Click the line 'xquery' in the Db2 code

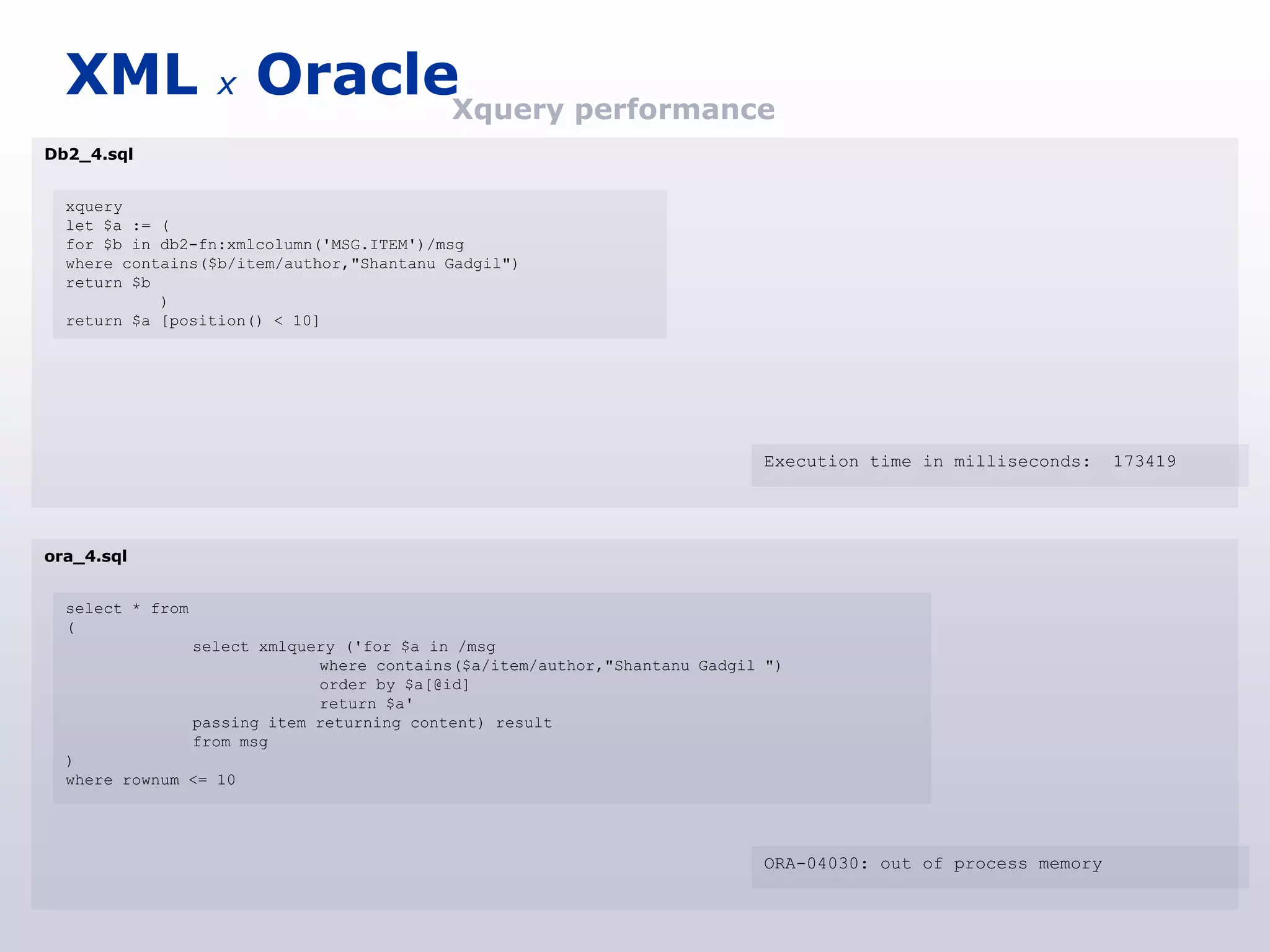(94, 207)
